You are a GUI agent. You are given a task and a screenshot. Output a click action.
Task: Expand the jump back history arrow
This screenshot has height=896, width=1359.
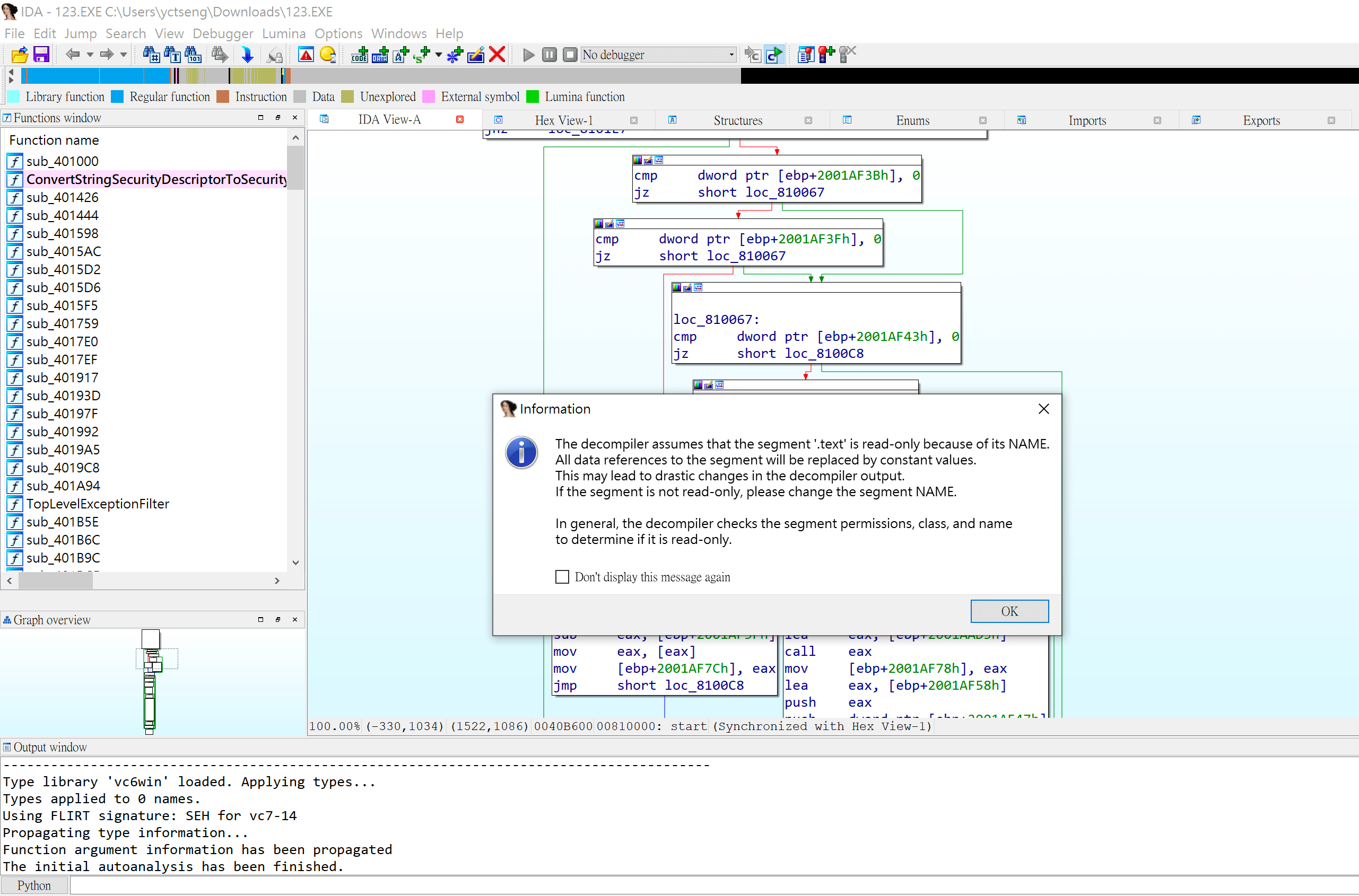pos(90,55)
